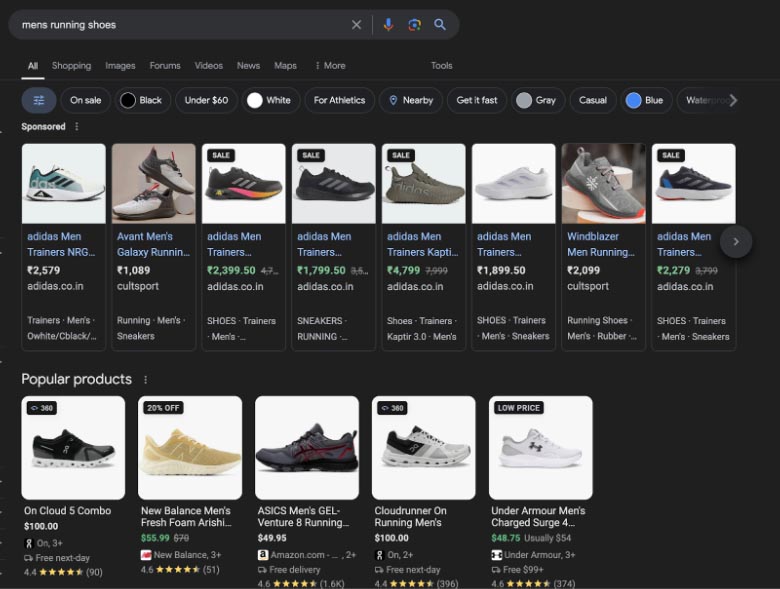Select the White color filter

[x=271, y=100]
